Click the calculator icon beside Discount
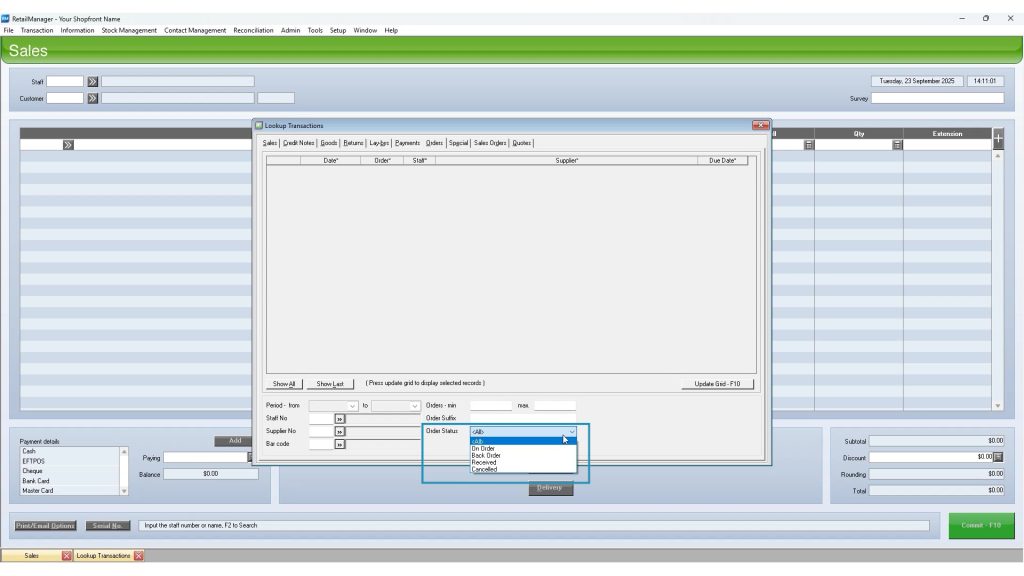Viewport: 1024px width, 576px height. pyautogui.click(x=998, y=457)
